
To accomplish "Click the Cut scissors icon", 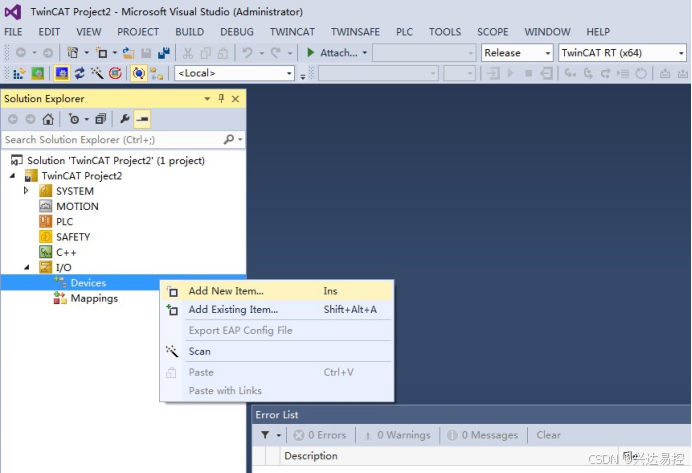I will pyautogui.click(x=188, y=53).
